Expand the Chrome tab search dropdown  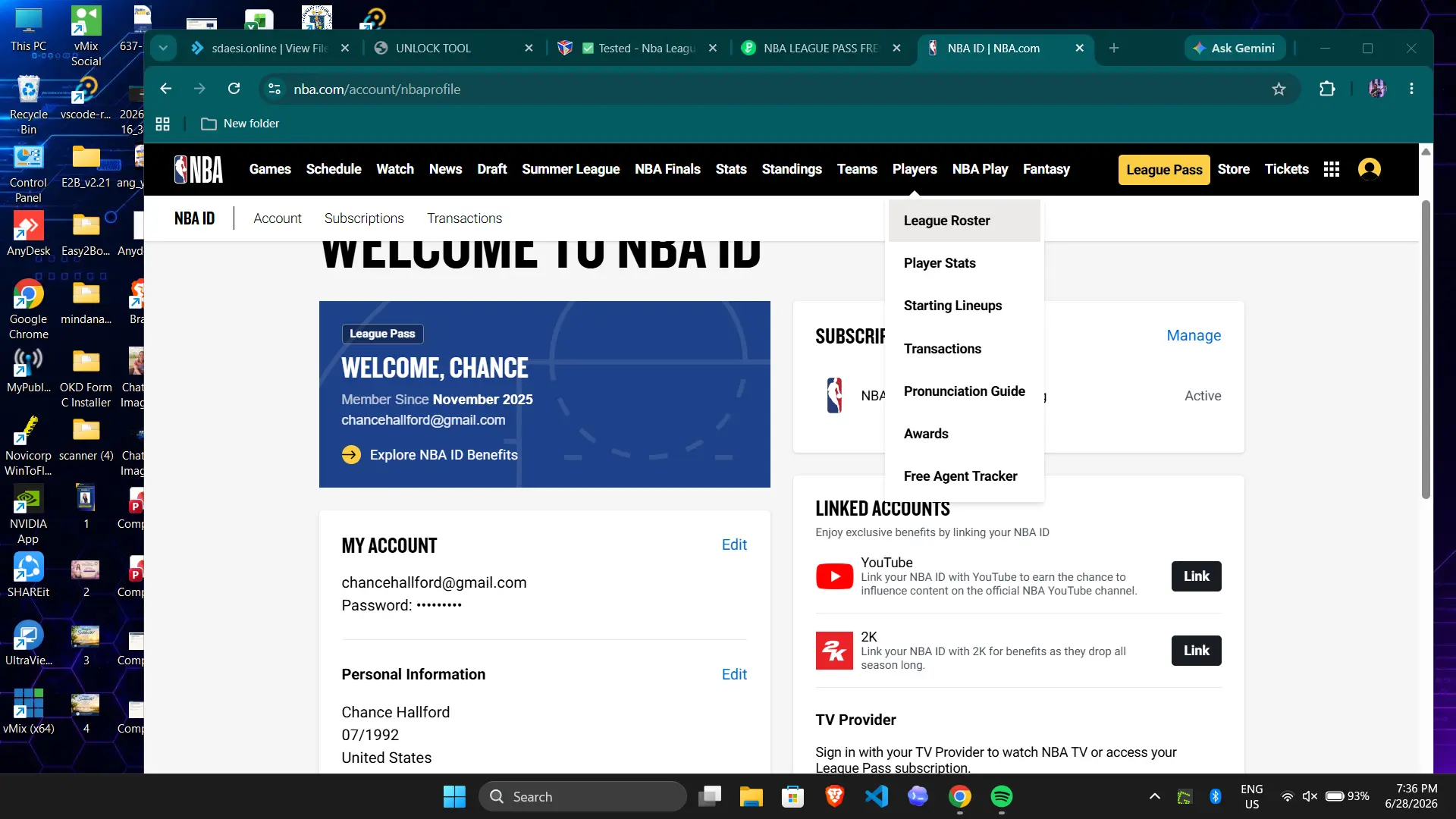[163, 48]
